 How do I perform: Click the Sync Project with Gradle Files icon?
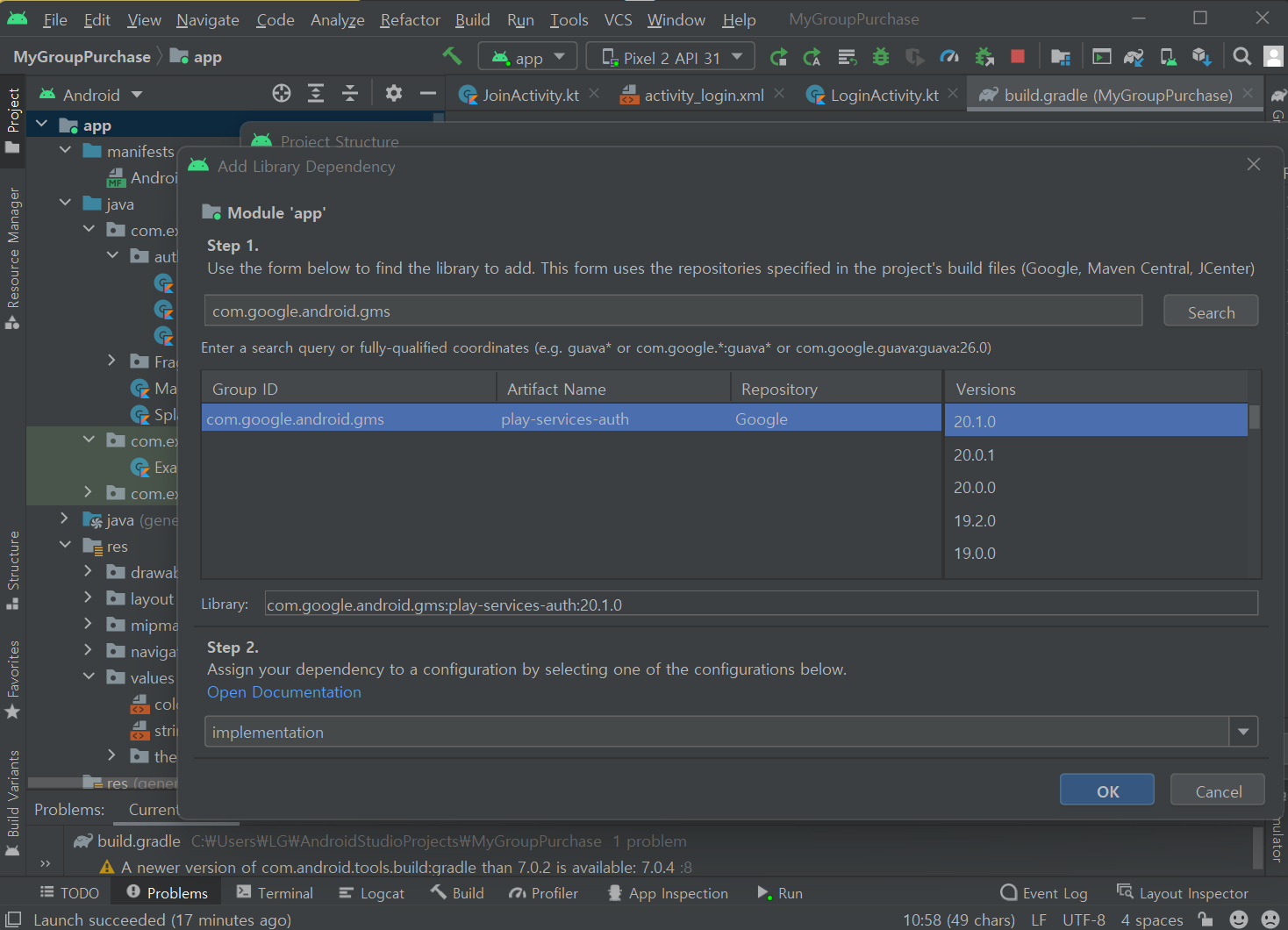coord(1134,58)
